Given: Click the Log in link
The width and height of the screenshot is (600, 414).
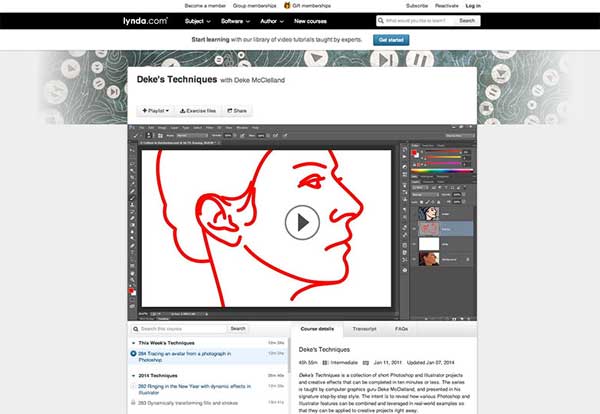Looking at the screenshot, I should click(x=473, y=6).
